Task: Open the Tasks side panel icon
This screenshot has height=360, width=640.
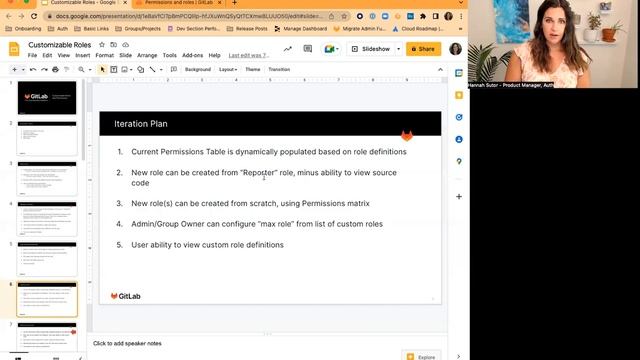Action: coord(459,117)
